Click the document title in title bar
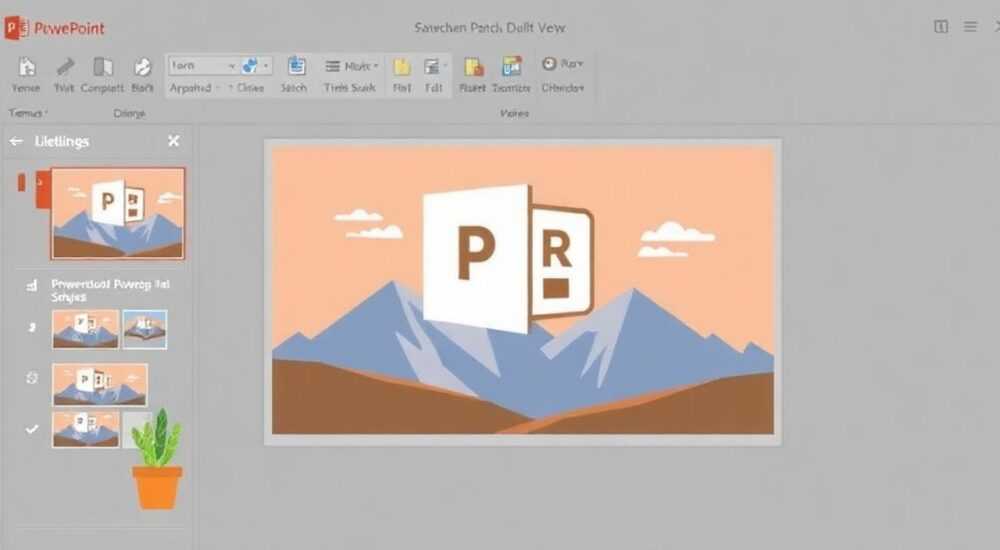The image size is (1000, 550). pos(489,27)
